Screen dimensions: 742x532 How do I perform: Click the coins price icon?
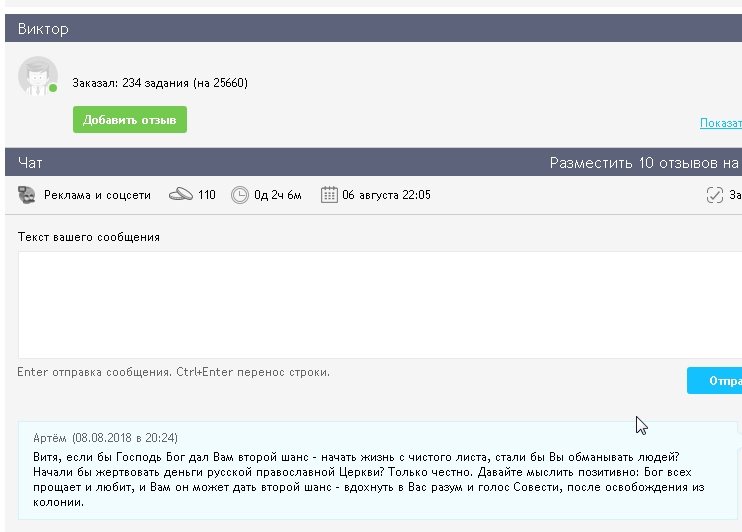pos(181,195)
